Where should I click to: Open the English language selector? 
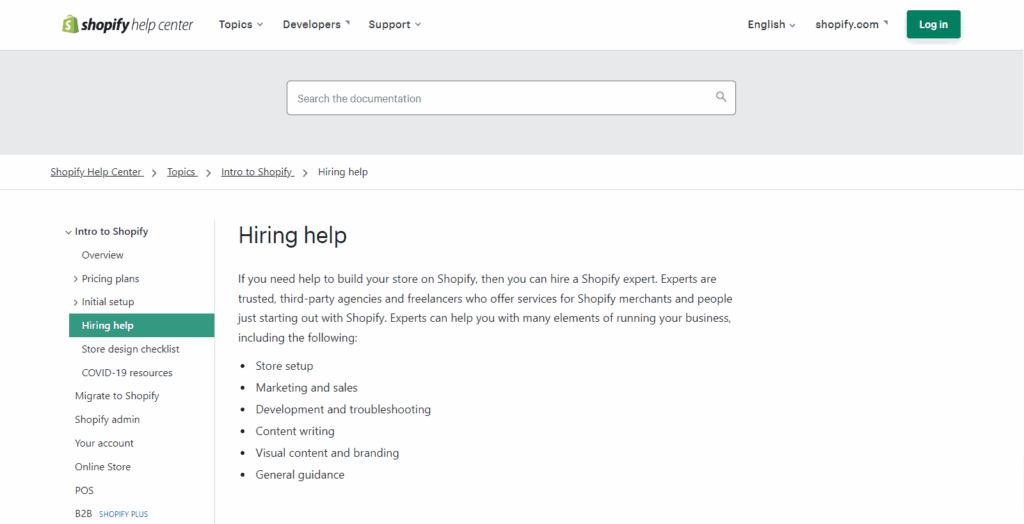[771, 25]
